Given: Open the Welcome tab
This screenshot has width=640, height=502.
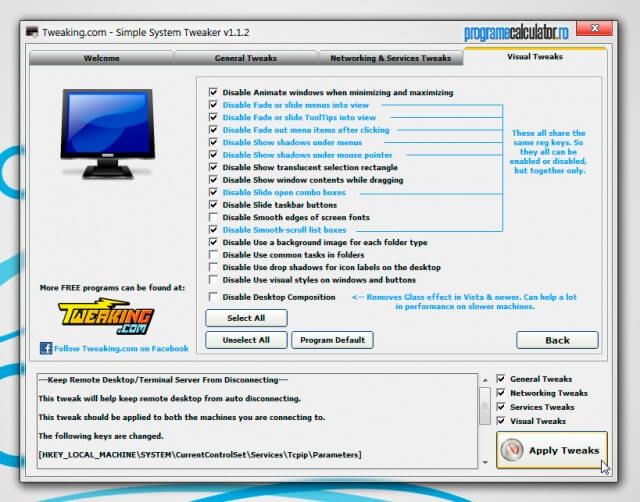Looking at the screenshot, I should click(x=102, y=58).
